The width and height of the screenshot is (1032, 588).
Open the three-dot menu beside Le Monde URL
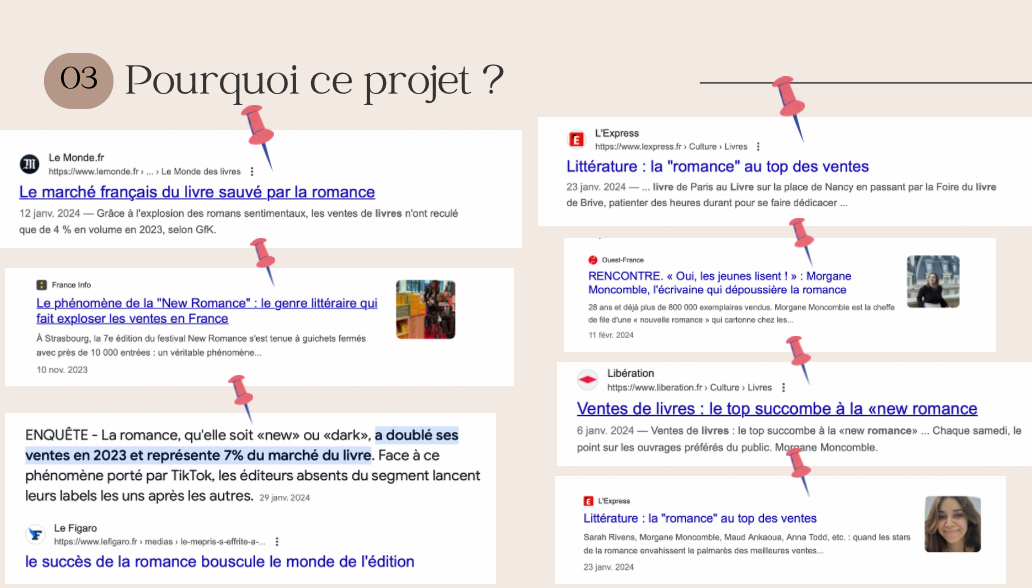(x=252, y=172)
